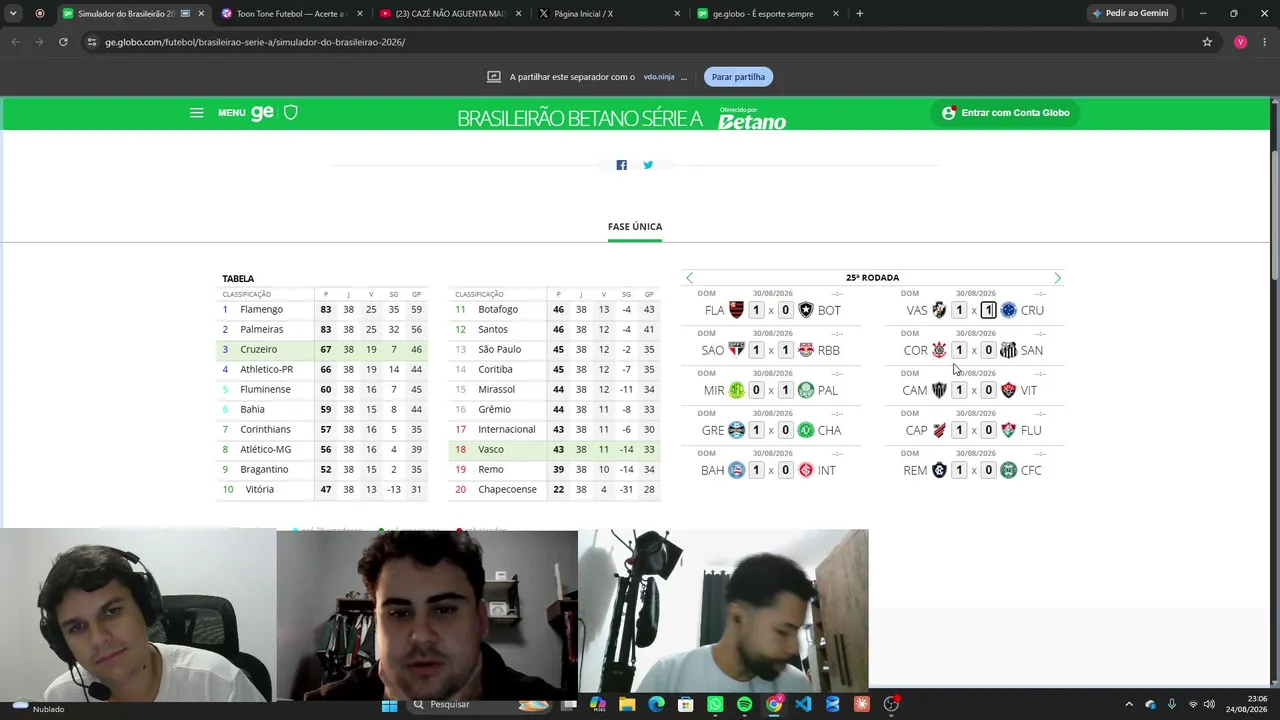Click the Fluminense crest in CAP x FLU
This screenshot has height=720, width=1280.
1009,430
